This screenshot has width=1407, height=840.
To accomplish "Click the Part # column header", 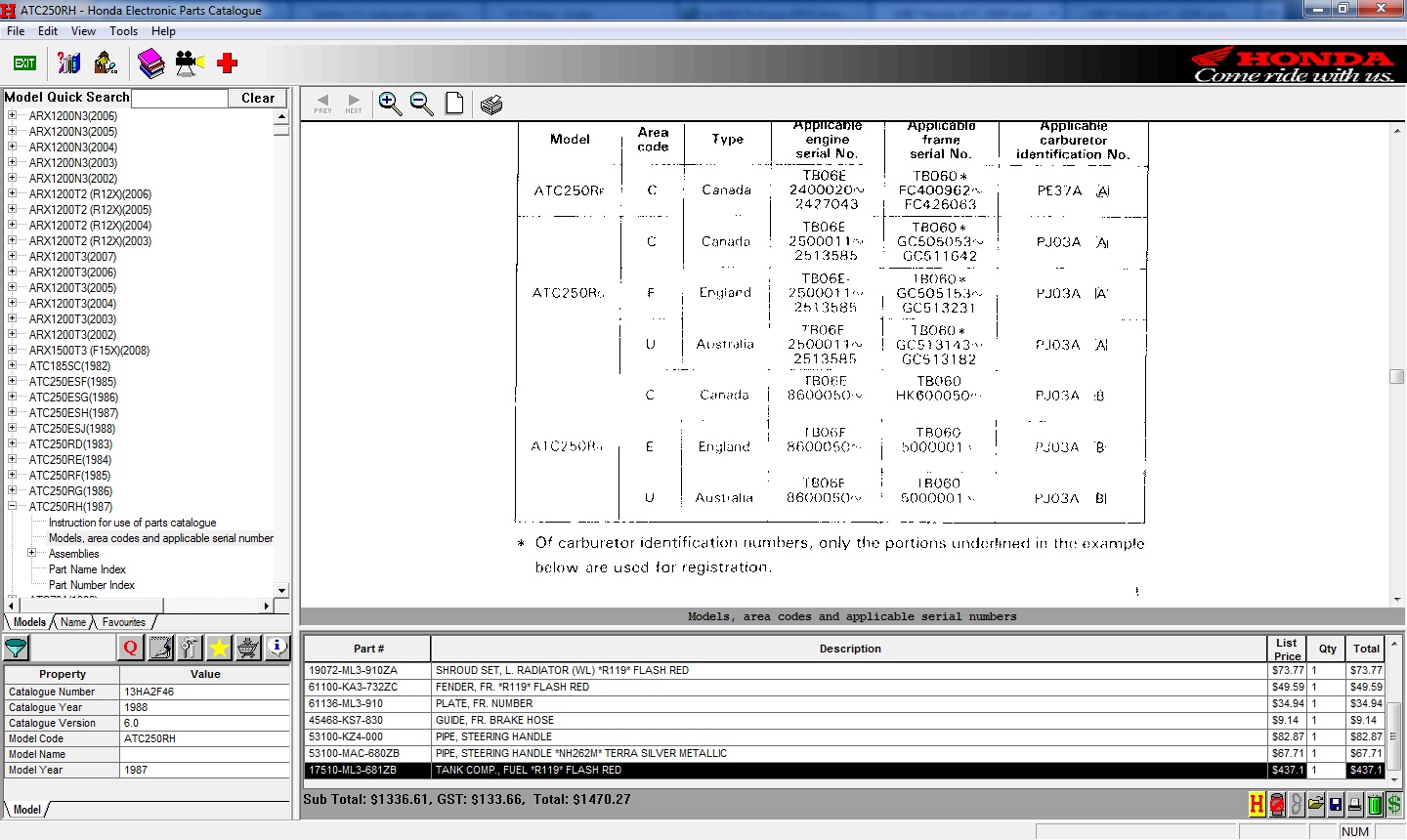I will click(368, 649).
